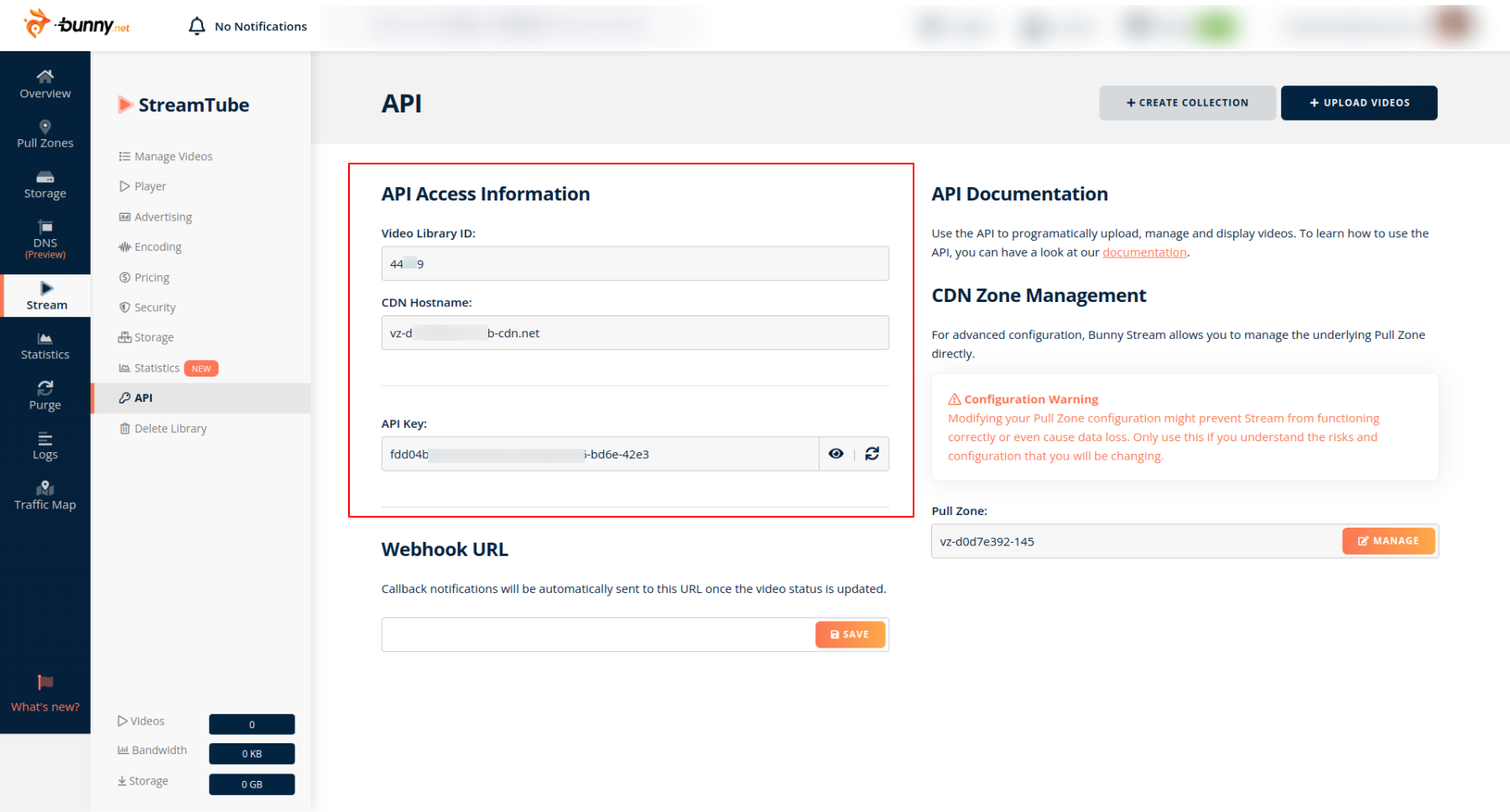The image size is (1510, 812).
Task: Open Encoding settings in library menu
Action: point(158,247)
